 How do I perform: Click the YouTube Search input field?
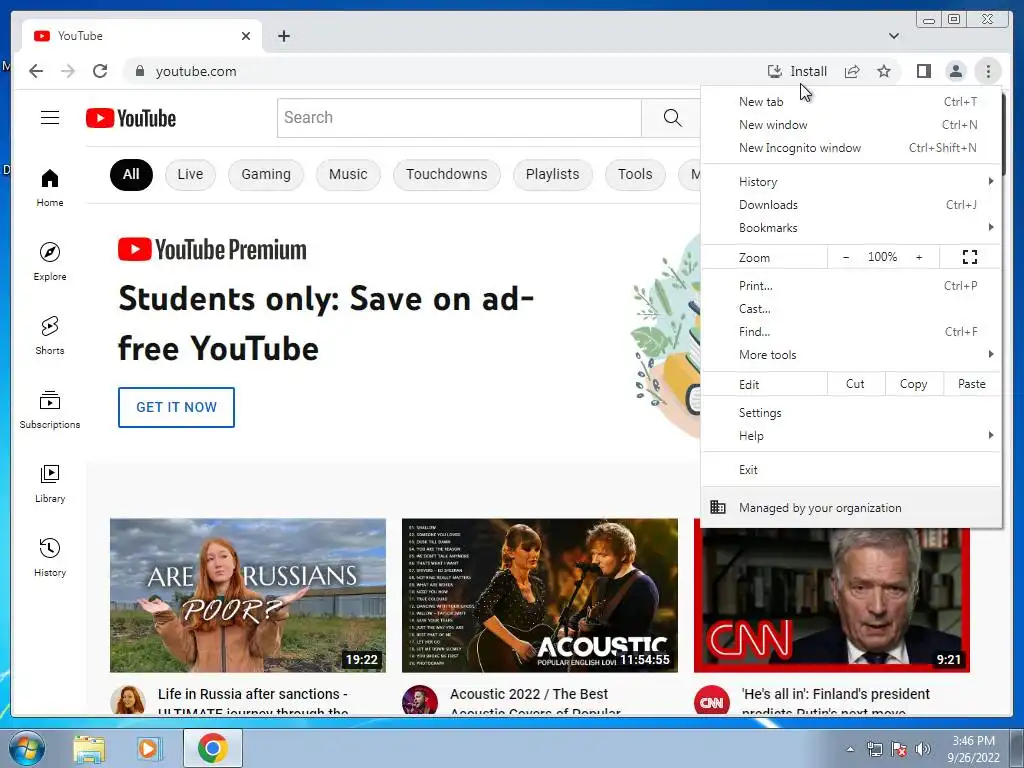click(x=459, y=118)
